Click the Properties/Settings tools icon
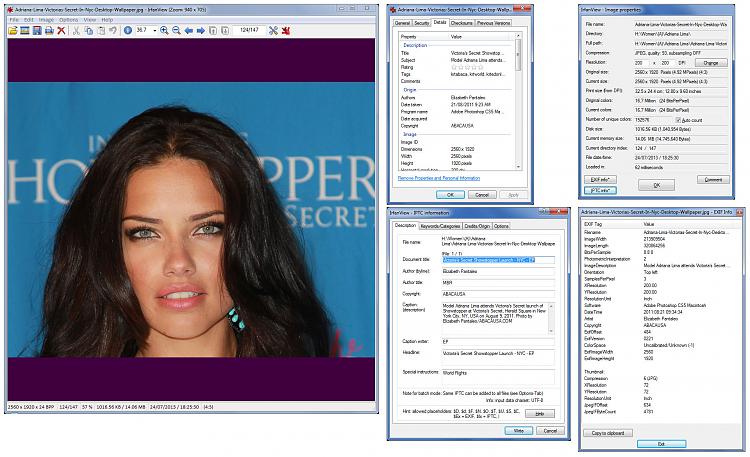This screenshot has width=750, height=457. click(x=273, y=31)
